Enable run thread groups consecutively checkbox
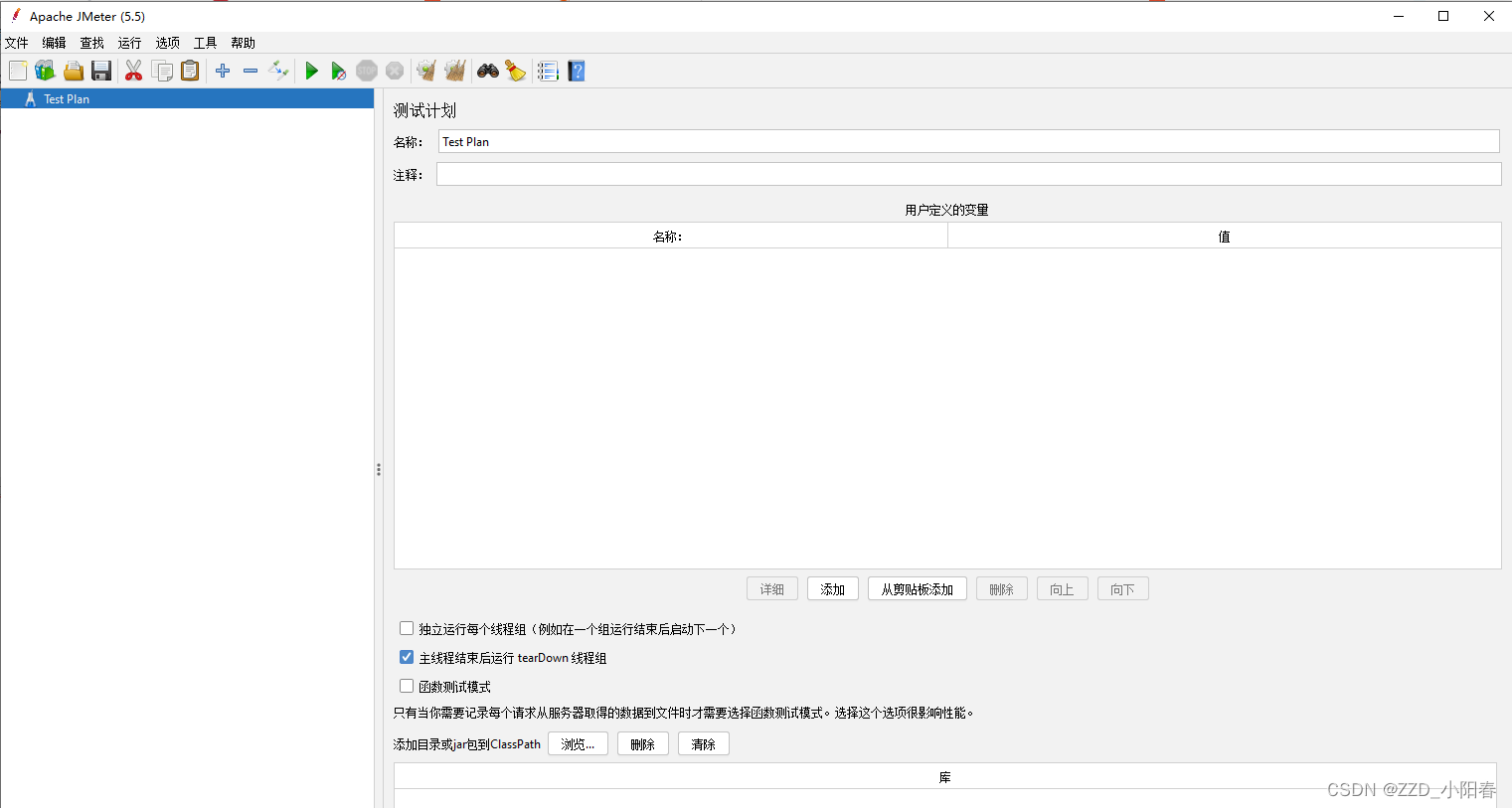Viewport: 1512px width, 808px height. (407, 628)
